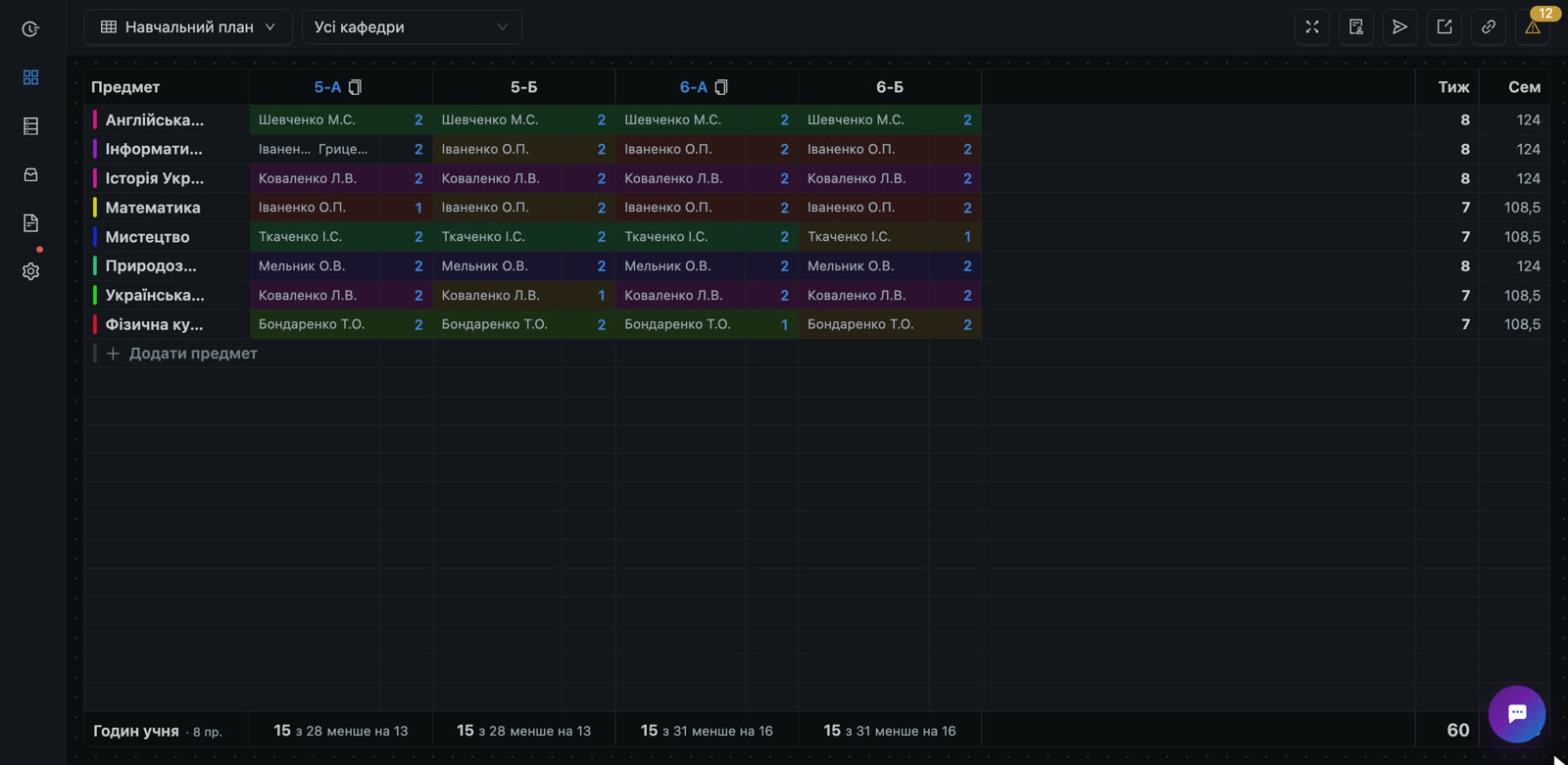Viewport: 1568px width, 765px height.
Task: Open the stacked database sidebar icon
Action: tap(30, 126)
